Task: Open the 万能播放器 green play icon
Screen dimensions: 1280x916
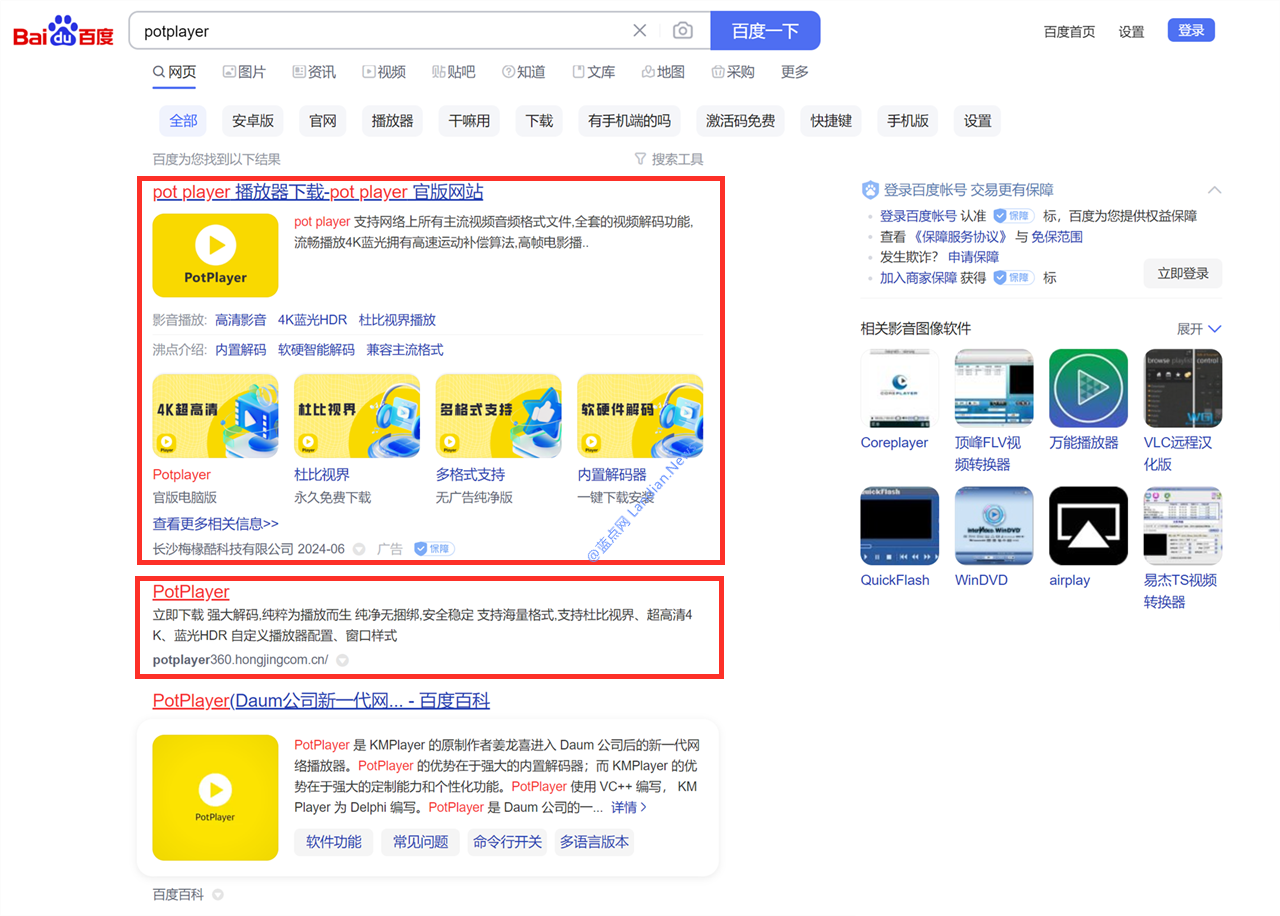Action: (1088, 388)
